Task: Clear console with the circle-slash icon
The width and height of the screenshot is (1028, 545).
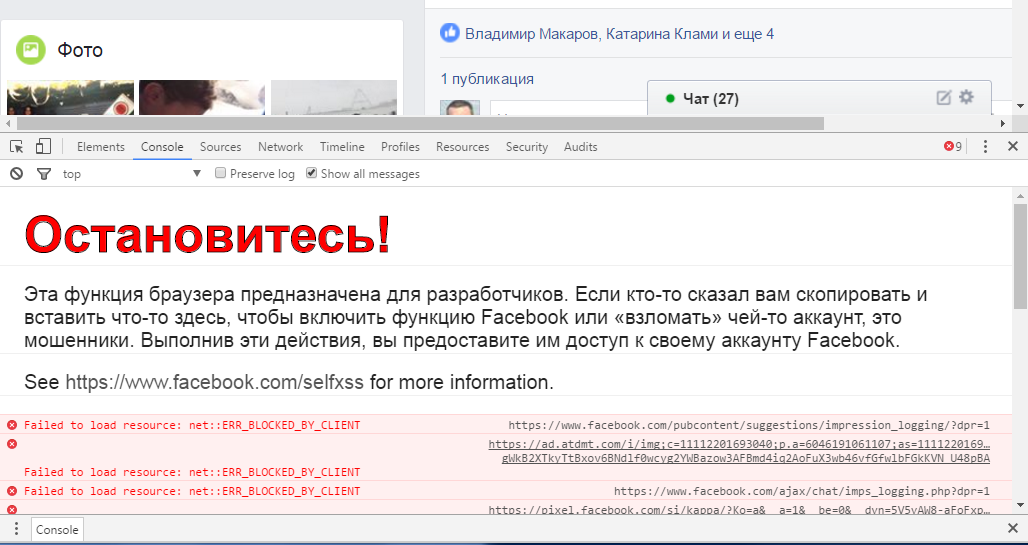Action: (16, 174)
